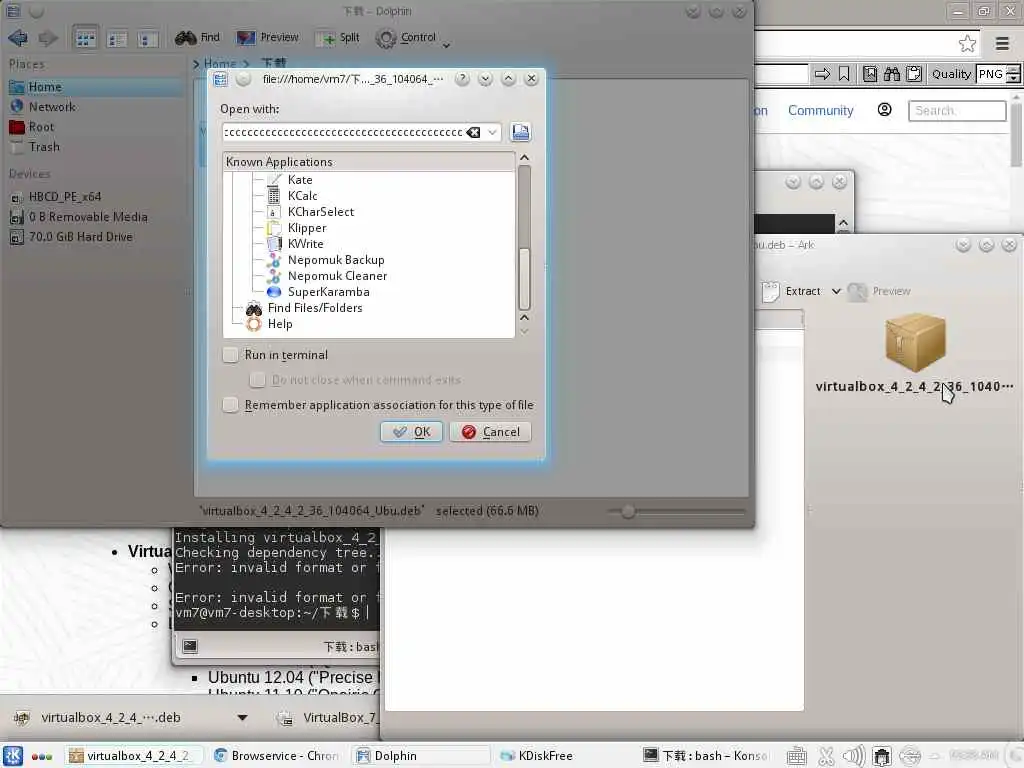Switch to Dolphin in the taskbar

pyautogui.click(x=421, y=756)
